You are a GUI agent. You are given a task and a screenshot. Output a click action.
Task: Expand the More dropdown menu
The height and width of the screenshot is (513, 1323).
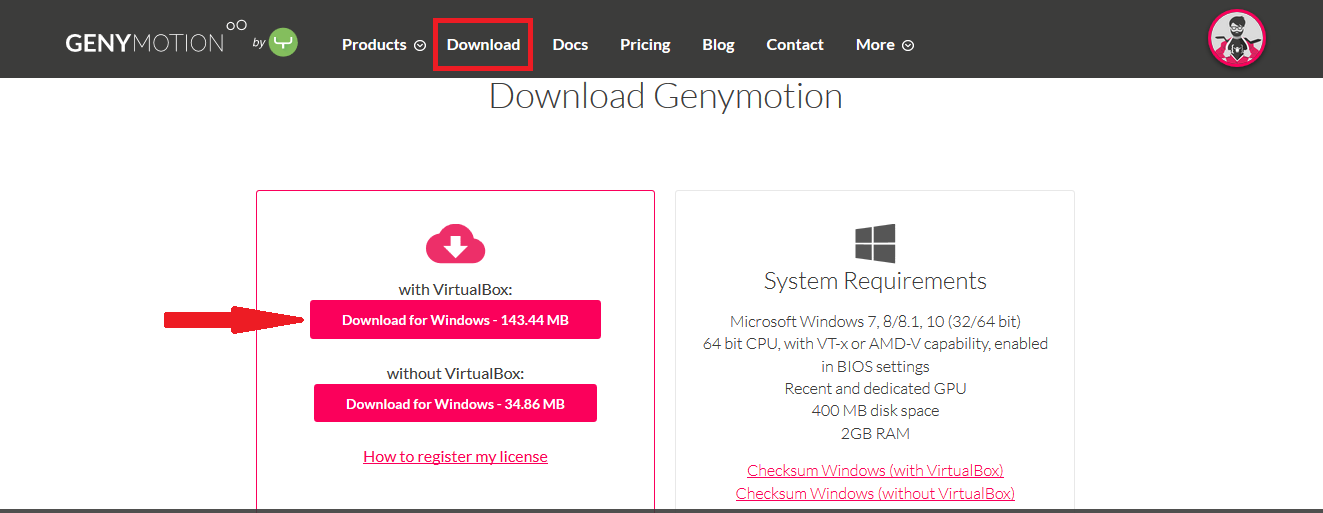click(x=884, y=45)
